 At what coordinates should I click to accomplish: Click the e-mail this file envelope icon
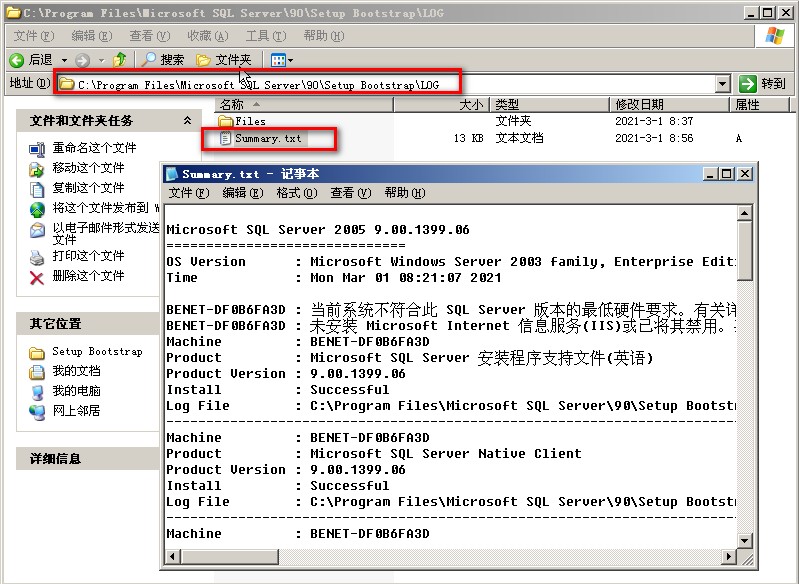click(x=37, y=230)
